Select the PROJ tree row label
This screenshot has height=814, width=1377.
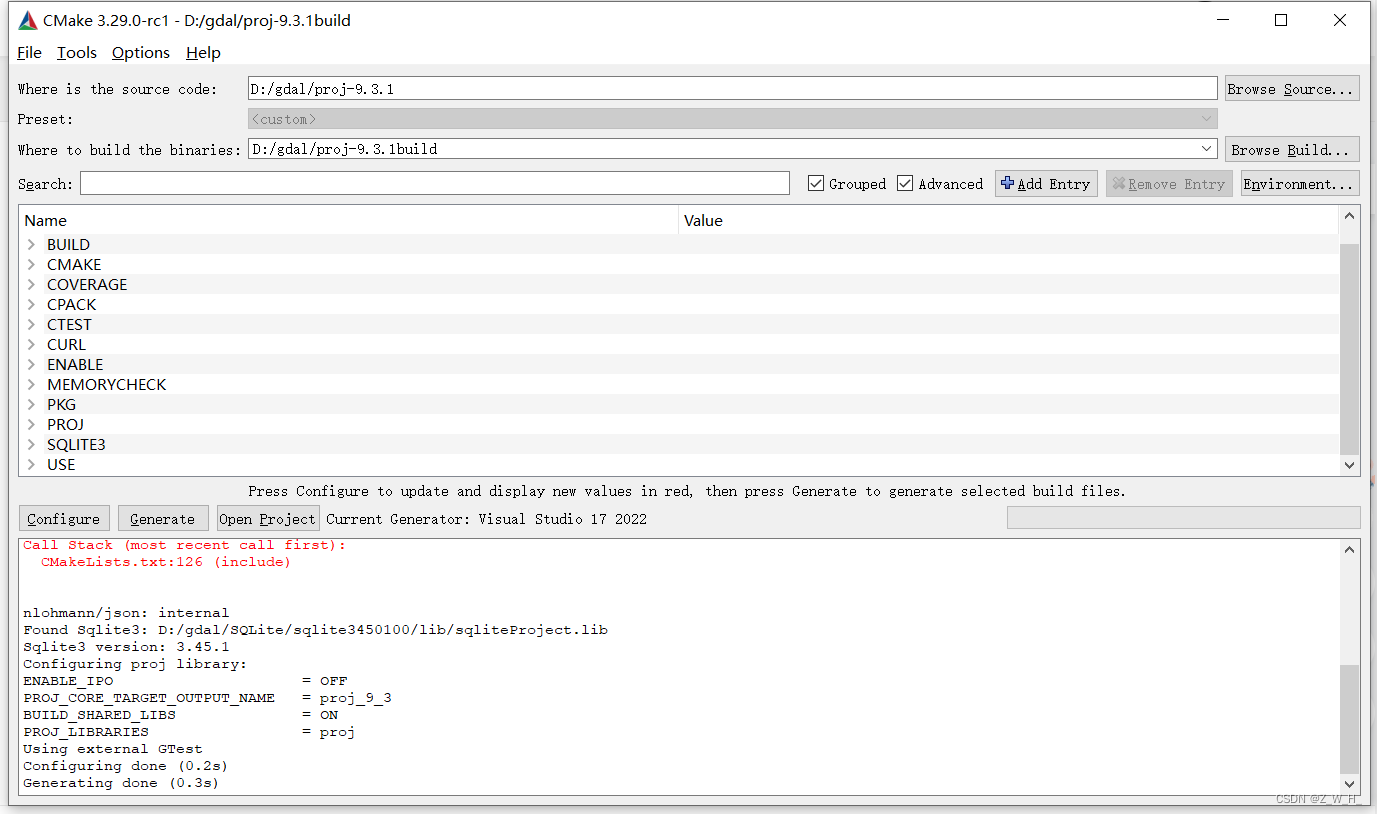(65, 424)
